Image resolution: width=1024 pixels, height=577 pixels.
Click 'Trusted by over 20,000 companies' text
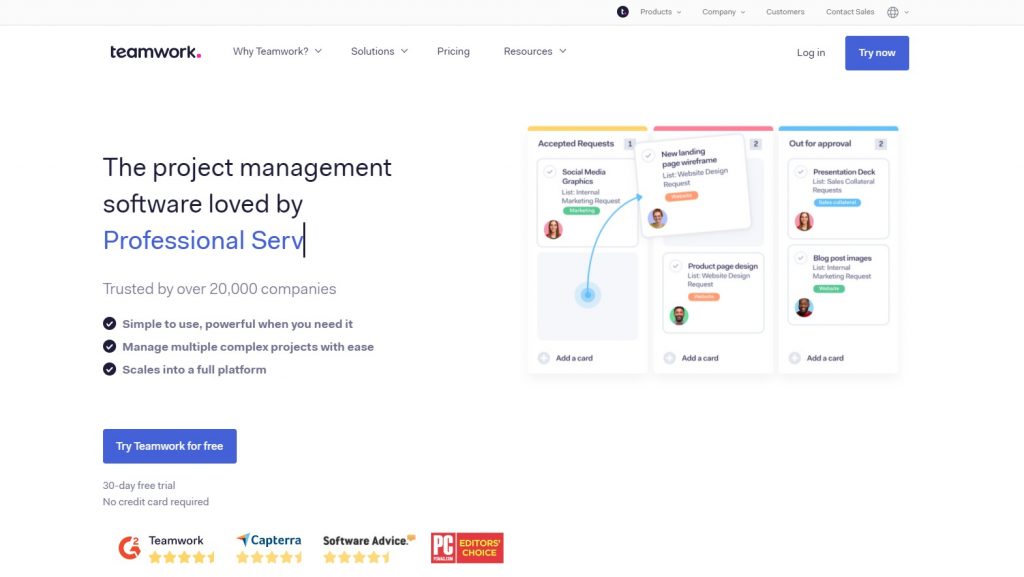point(219,288)
